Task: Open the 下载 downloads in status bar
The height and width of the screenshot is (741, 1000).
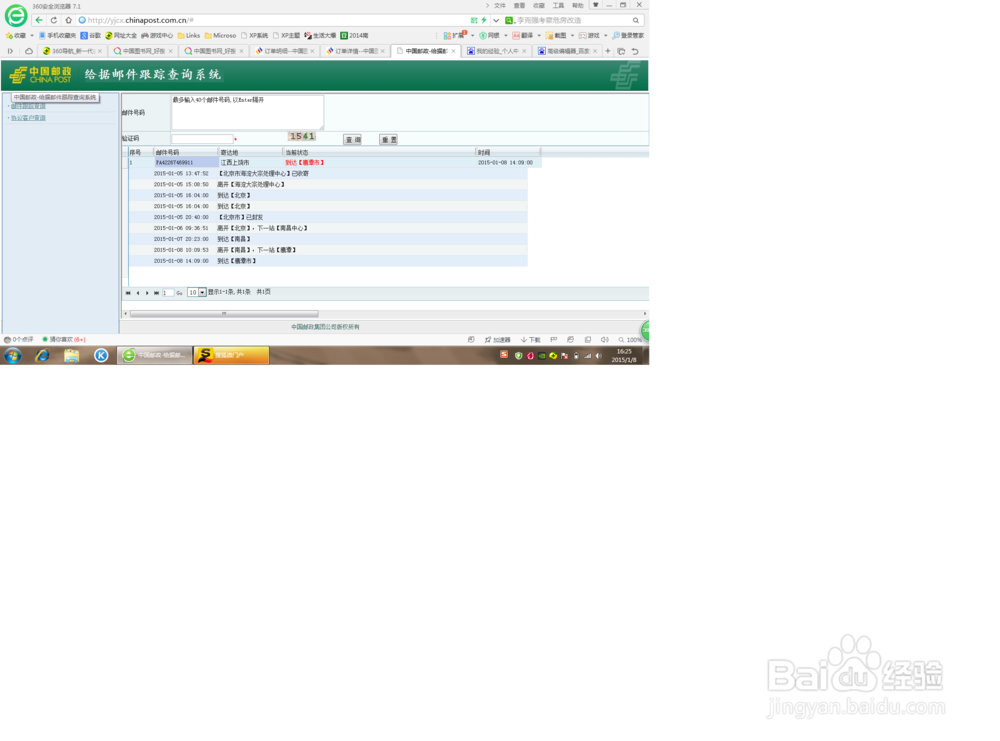Action: (x=531, y=340)
